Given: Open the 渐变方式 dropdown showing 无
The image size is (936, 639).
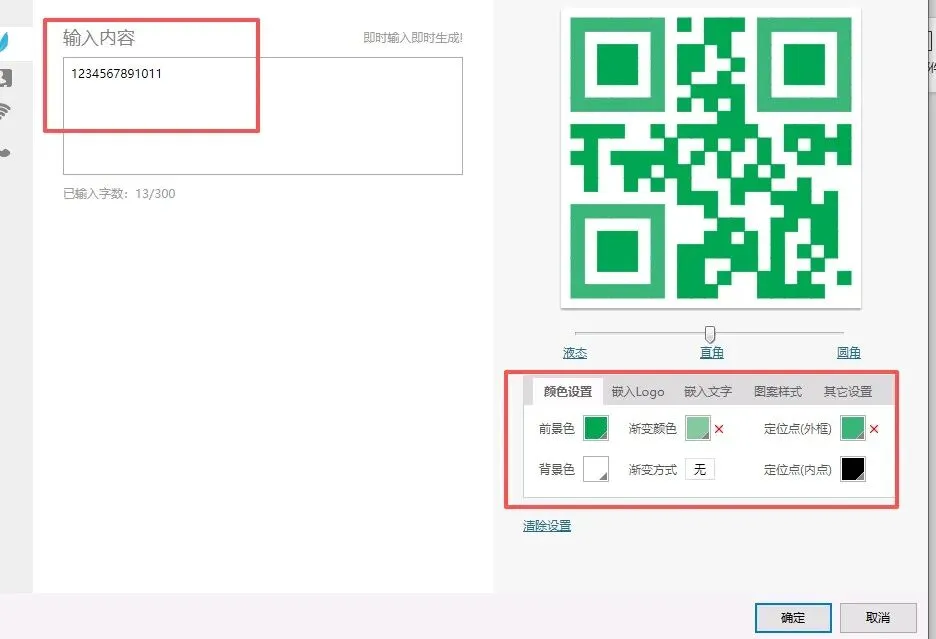Looking at the screenshot, I should pyautogui.click(x=700, y=469).
